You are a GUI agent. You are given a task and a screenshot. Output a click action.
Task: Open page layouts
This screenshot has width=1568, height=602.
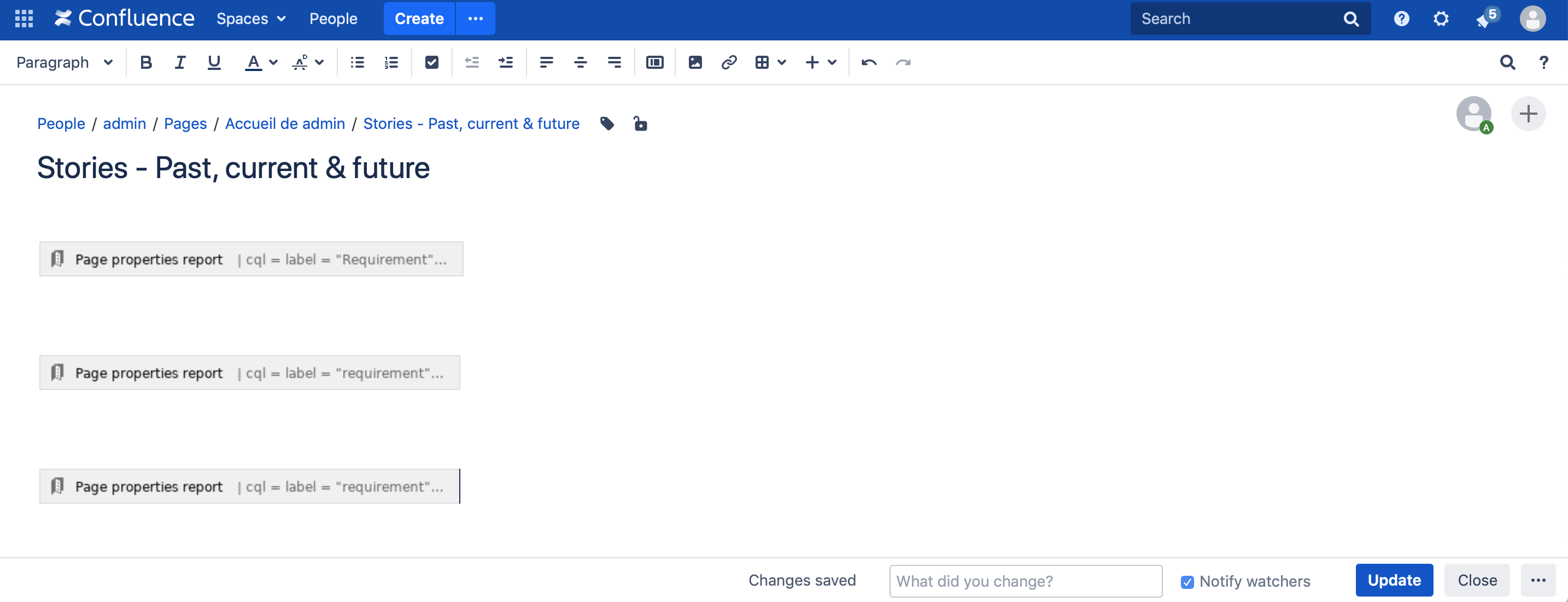[654, 62]
